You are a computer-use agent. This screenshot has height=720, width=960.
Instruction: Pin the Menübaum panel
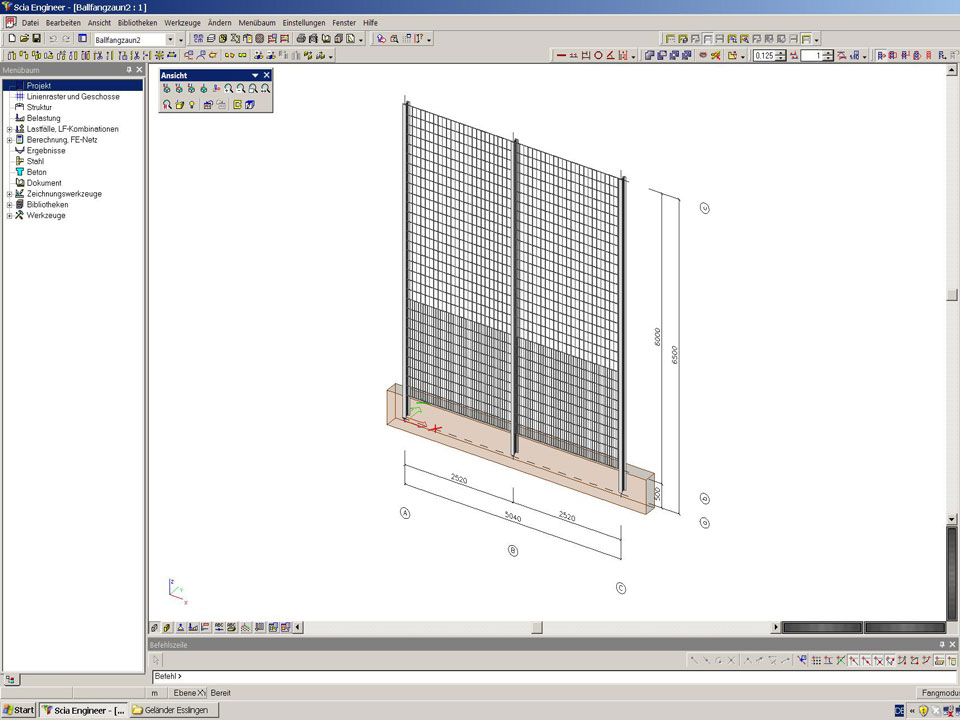pos(129,70)
